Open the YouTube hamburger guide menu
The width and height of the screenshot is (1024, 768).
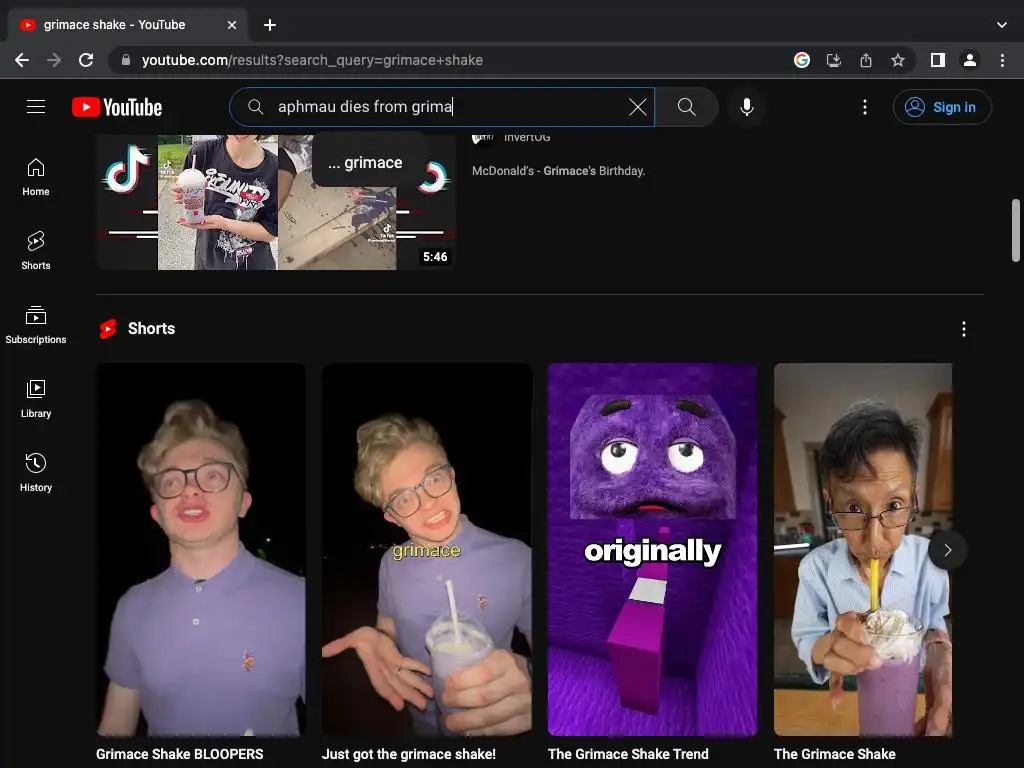coord(36,106)
